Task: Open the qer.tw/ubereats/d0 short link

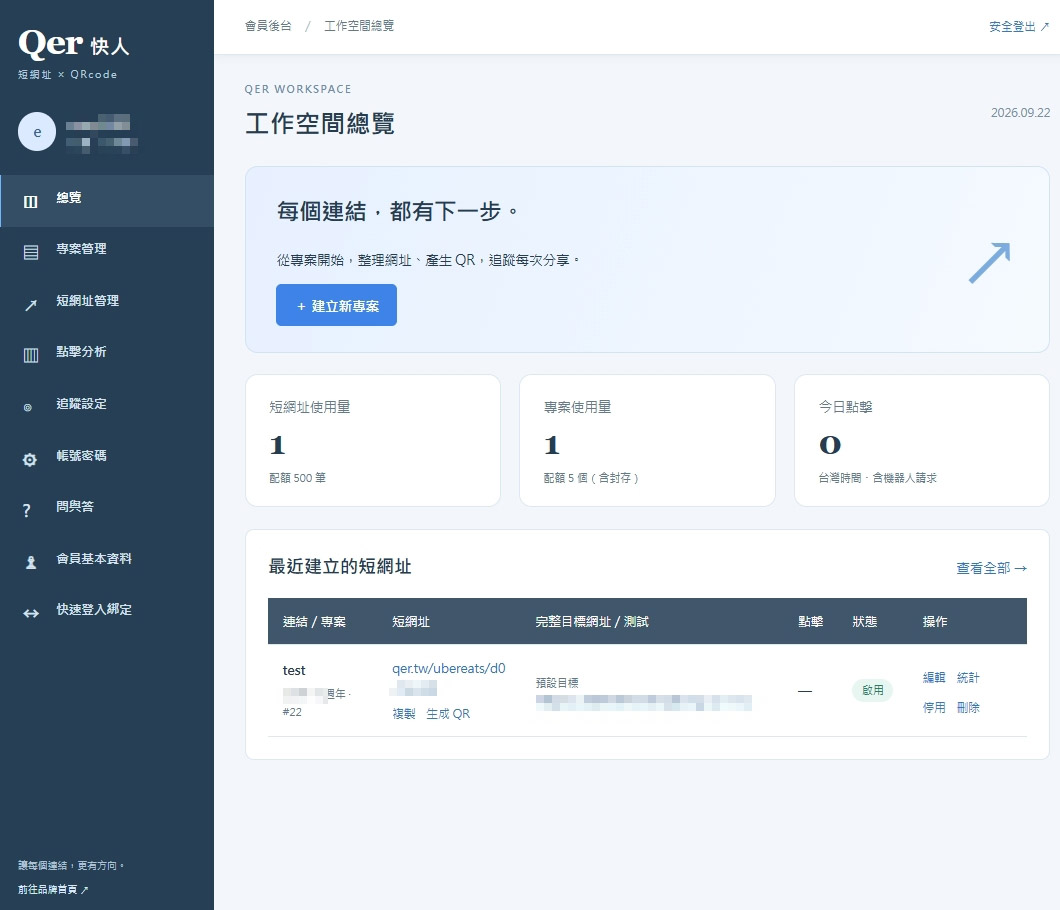Action: coord(449,669)
